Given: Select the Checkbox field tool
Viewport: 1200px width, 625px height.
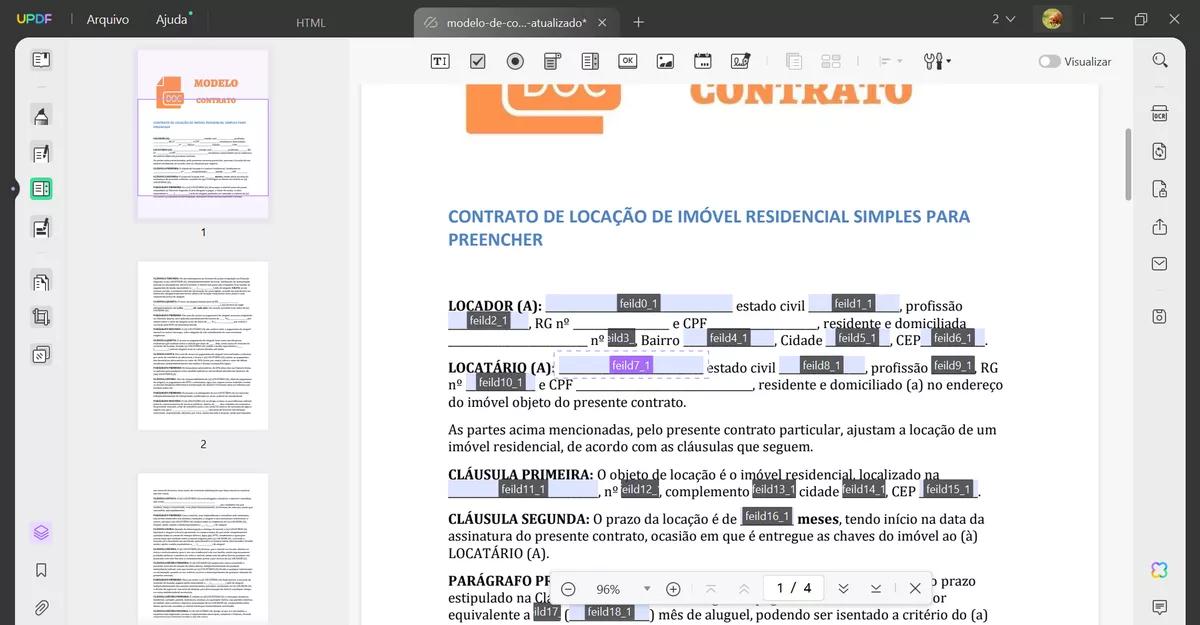Looking at the screenshot, I should tap(478, 61).
